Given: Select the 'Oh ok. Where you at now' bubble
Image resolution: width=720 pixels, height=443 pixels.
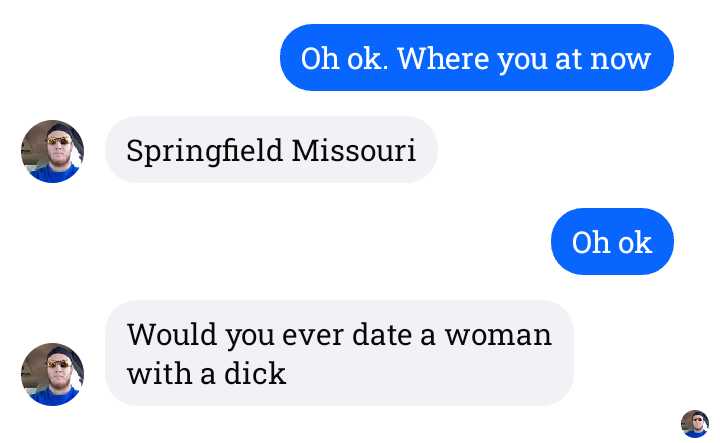Looking at the screenshot, I should pyautogui.click(x=477, y=57).
